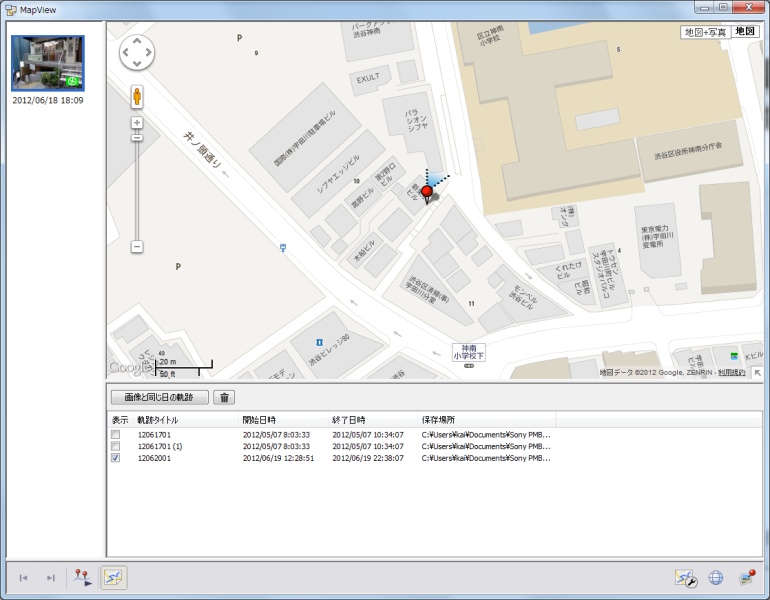
Task: Click the save path of track 12062001
Action: pos(486,458)
